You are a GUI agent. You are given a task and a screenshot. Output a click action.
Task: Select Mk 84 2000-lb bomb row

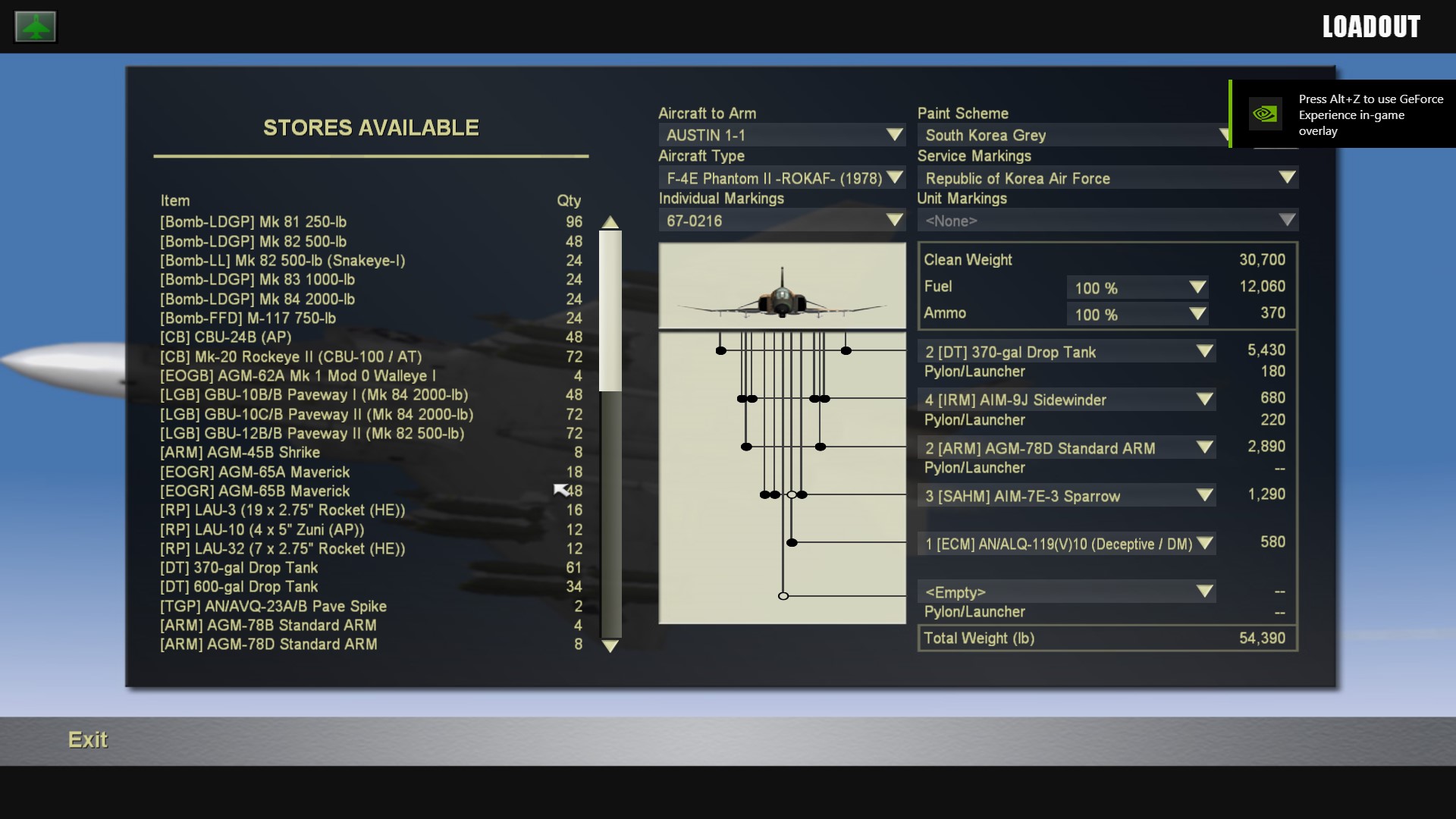(x=372, y=300)
